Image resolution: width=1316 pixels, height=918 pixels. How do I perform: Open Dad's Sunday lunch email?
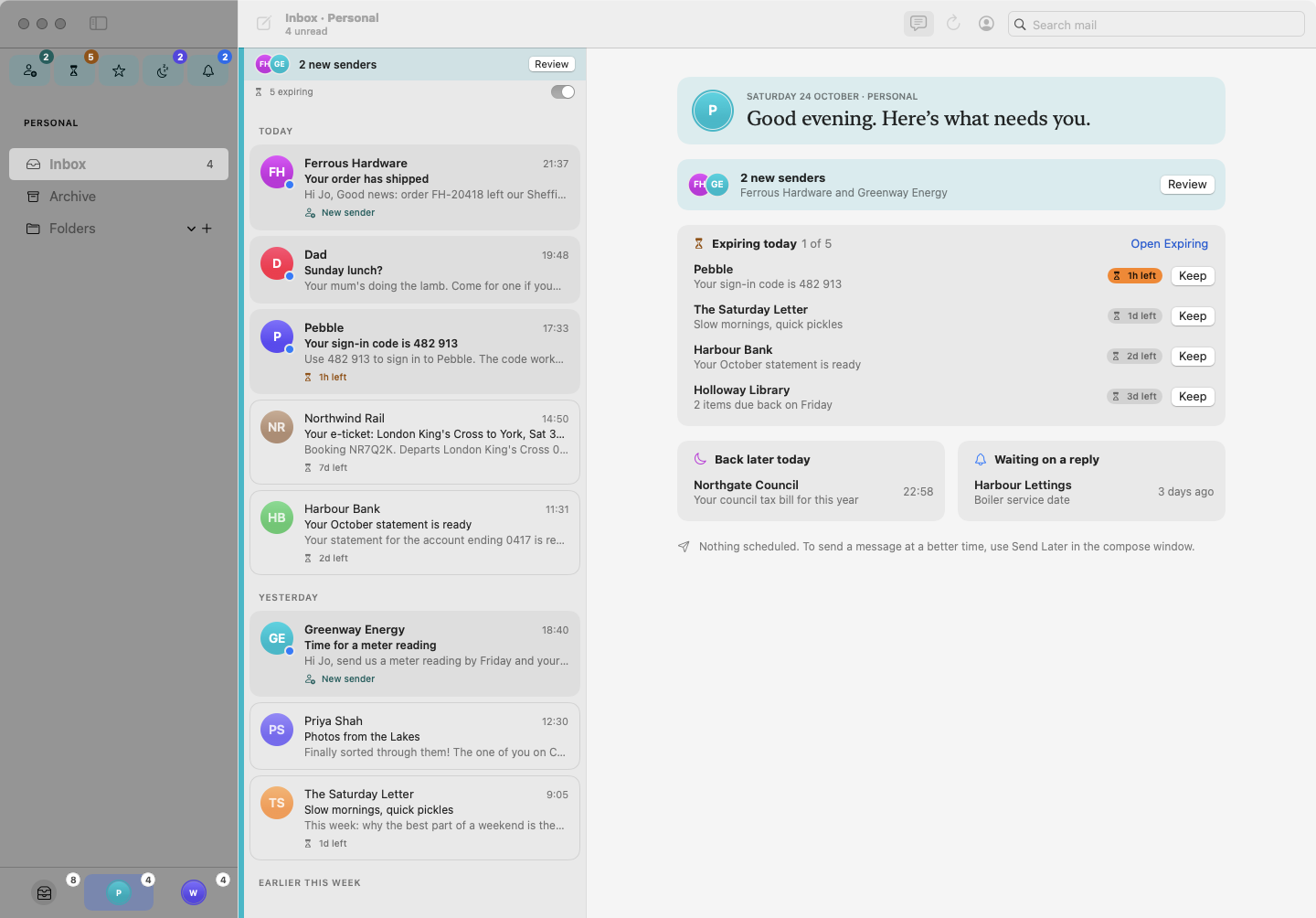pos(415,270)
